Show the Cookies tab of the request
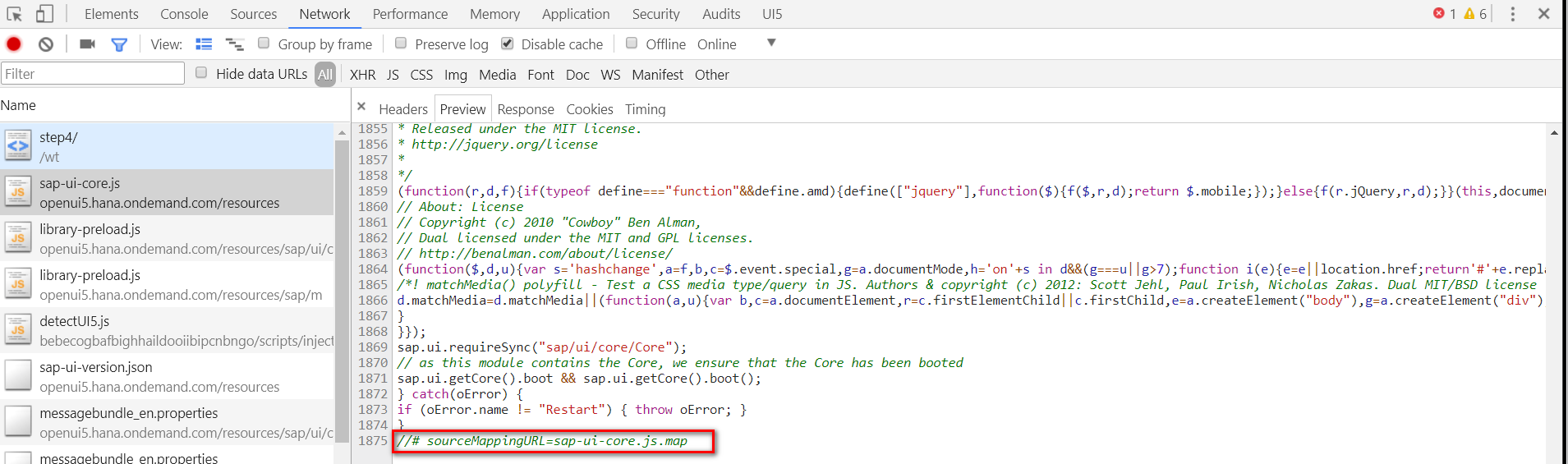Screen dimensions: 1568x464 (x=590, y=109)
